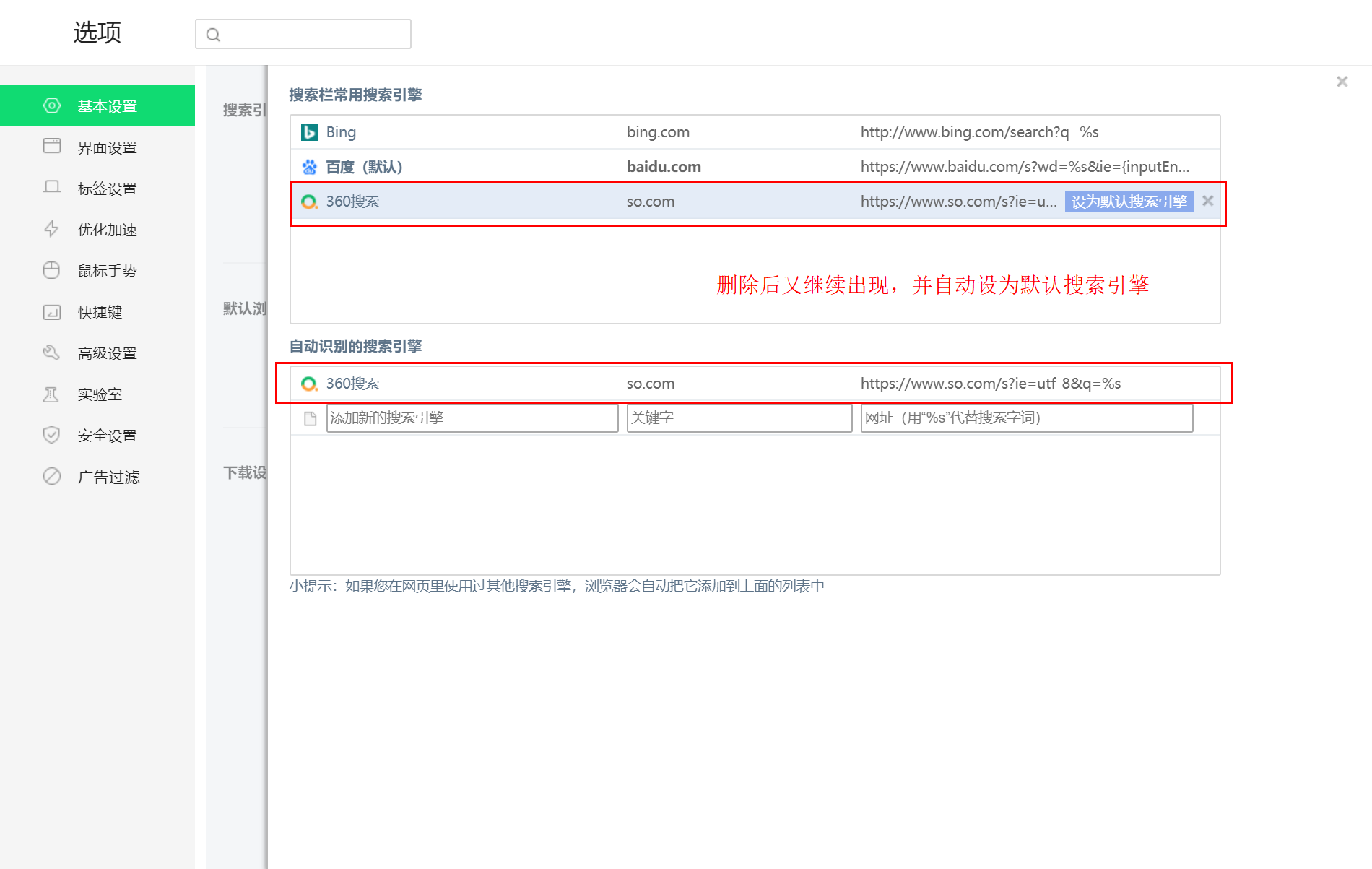Open 标签设置 in the sidebar
This screenshot has height=869, width=1372.
[97, 188]
